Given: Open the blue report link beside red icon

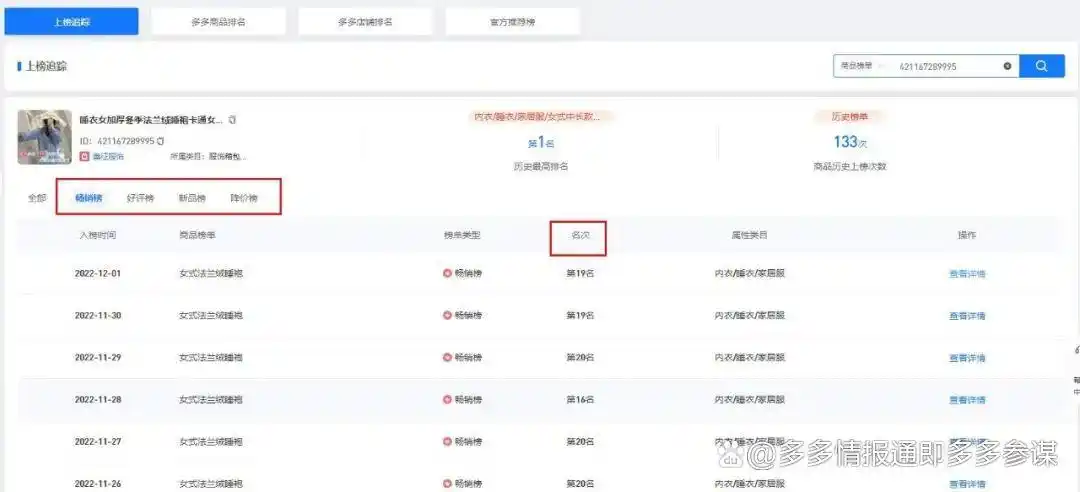Looking at the screenshot, I should 109,156.
